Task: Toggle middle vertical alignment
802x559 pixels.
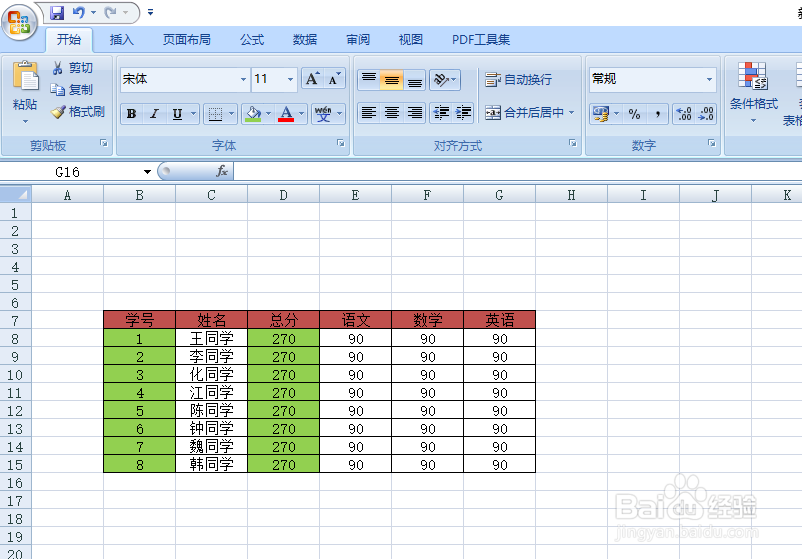Action: click(391, 80)
